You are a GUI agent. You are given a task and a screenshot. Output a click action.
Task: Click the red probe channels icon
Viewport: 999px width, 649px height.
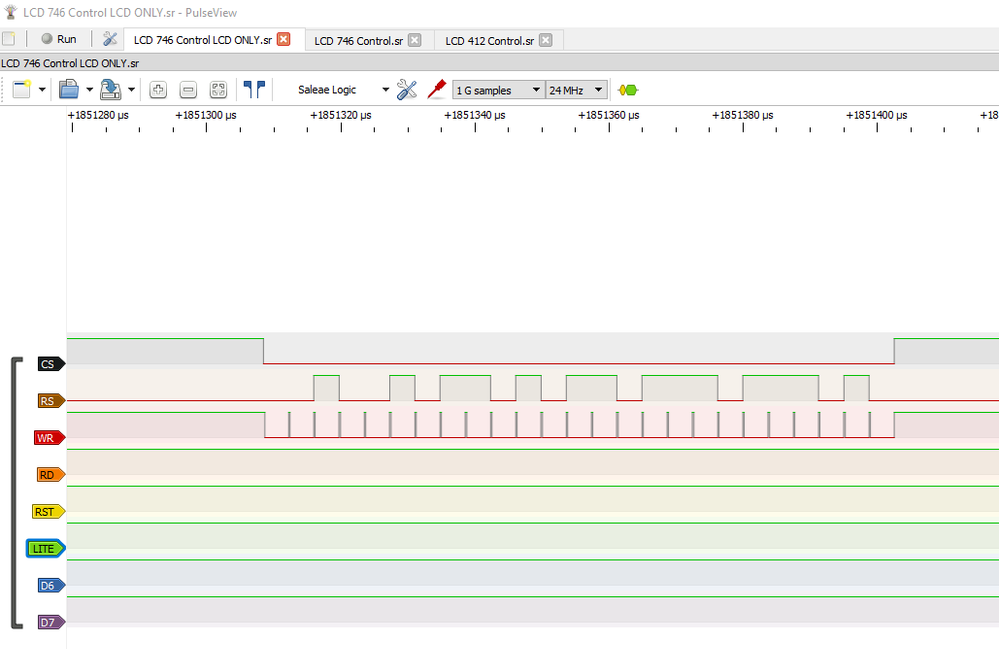point(436,89)
